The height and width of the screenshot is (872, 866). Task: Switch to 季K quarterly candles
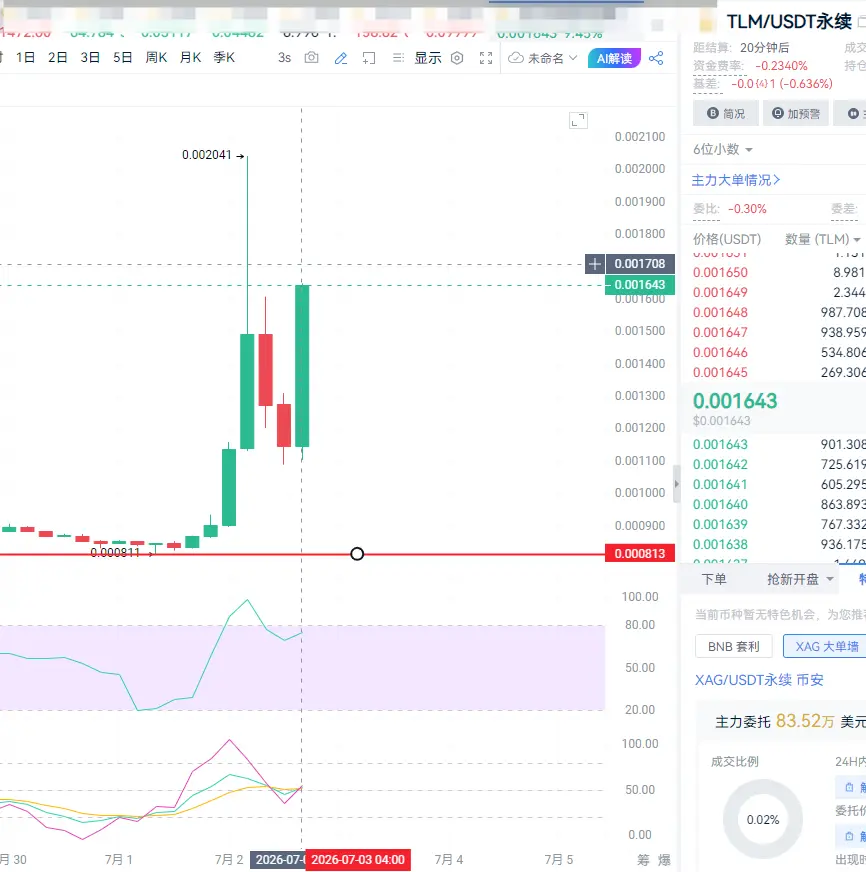224,57
